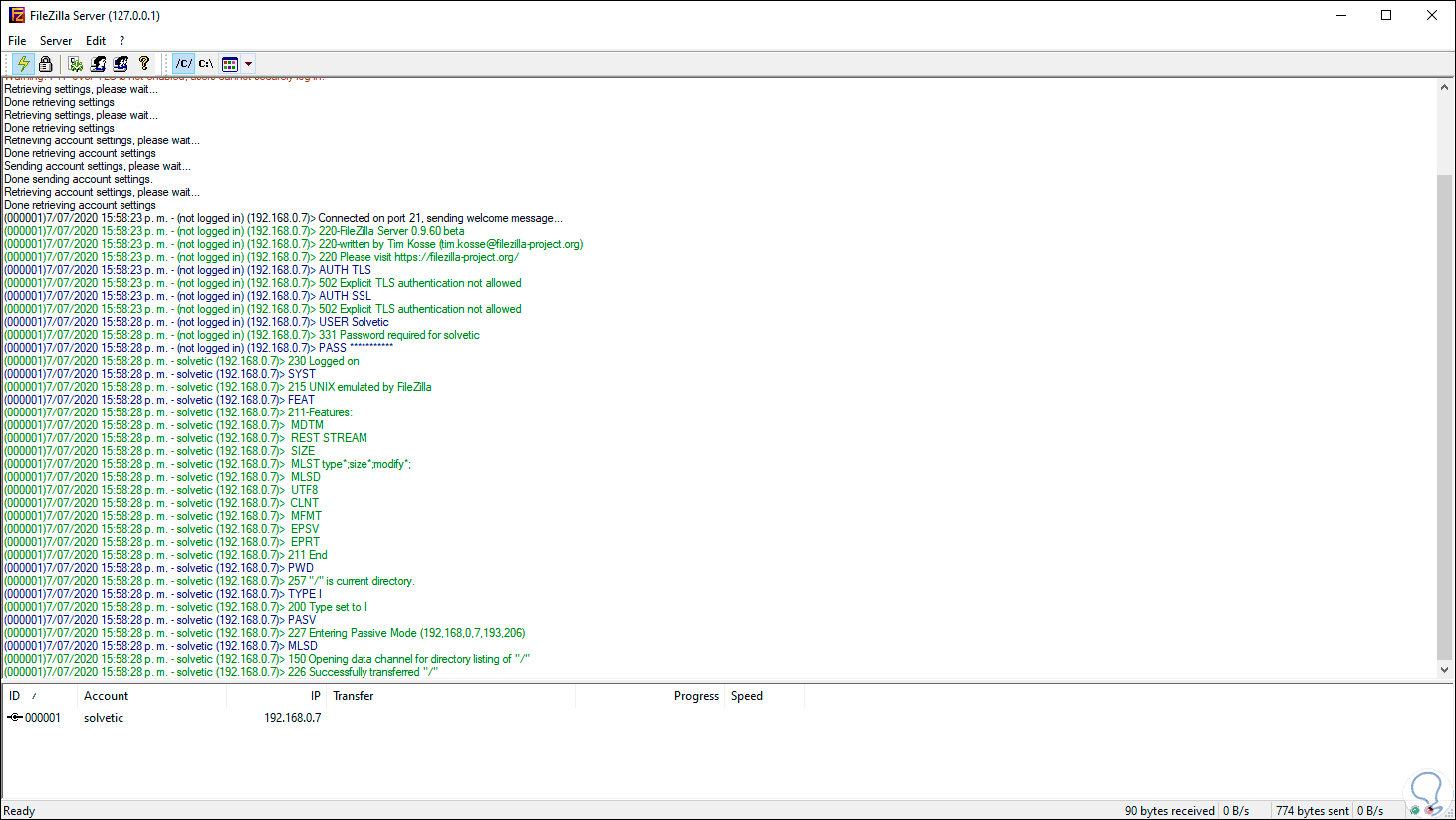Click the 'PASV' command log line
1456x820 pixels.
160,620
